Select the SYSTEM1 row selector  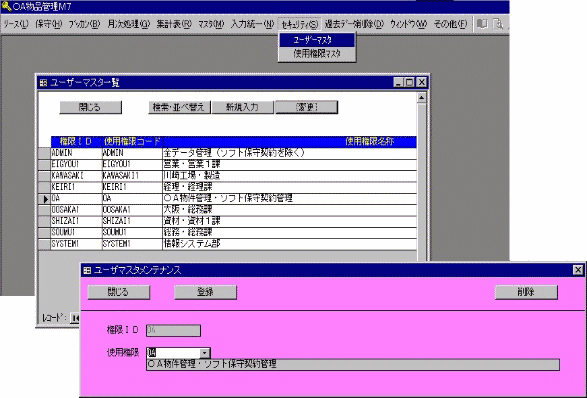[45, 244]
